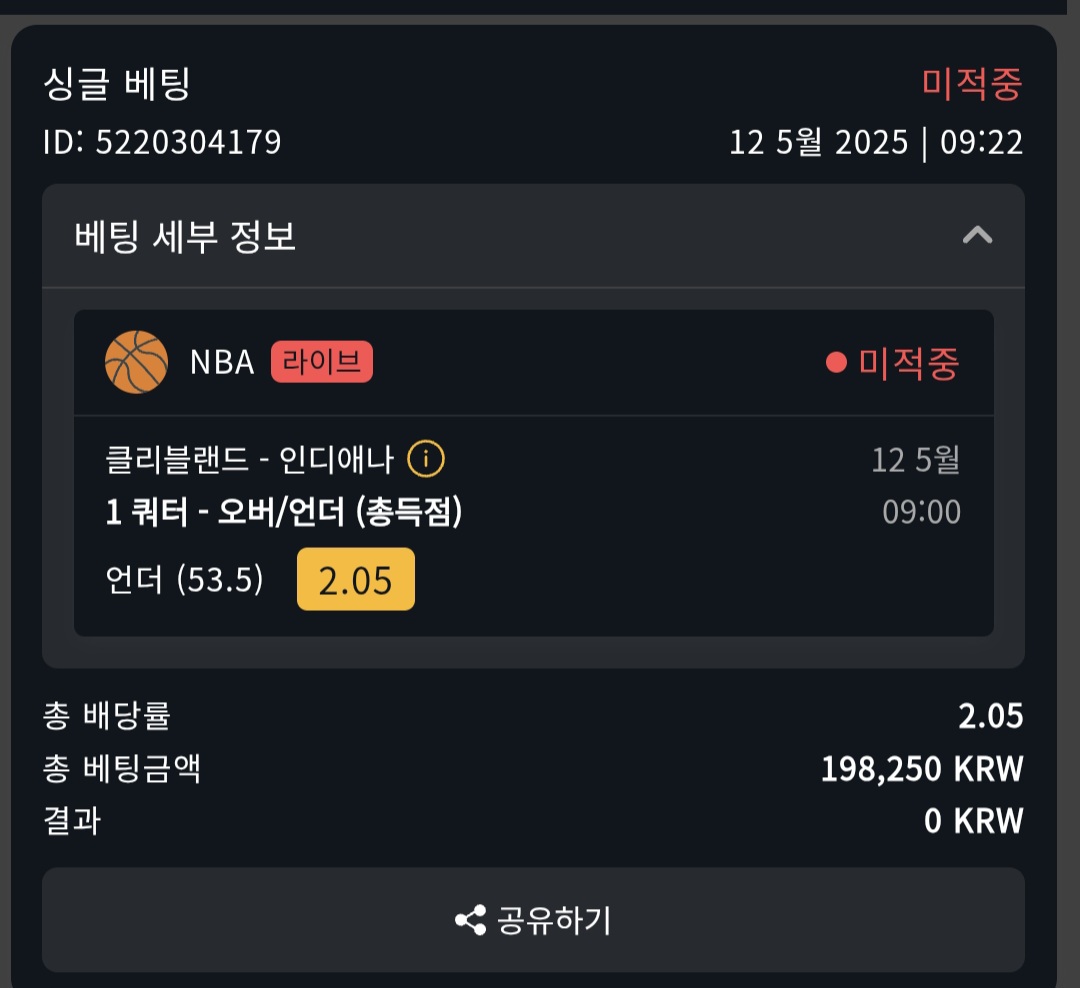Click the 베팅 세부 정보 section header
The height and width of the screenshot is (988, 1080).
(x=186, y=237)
